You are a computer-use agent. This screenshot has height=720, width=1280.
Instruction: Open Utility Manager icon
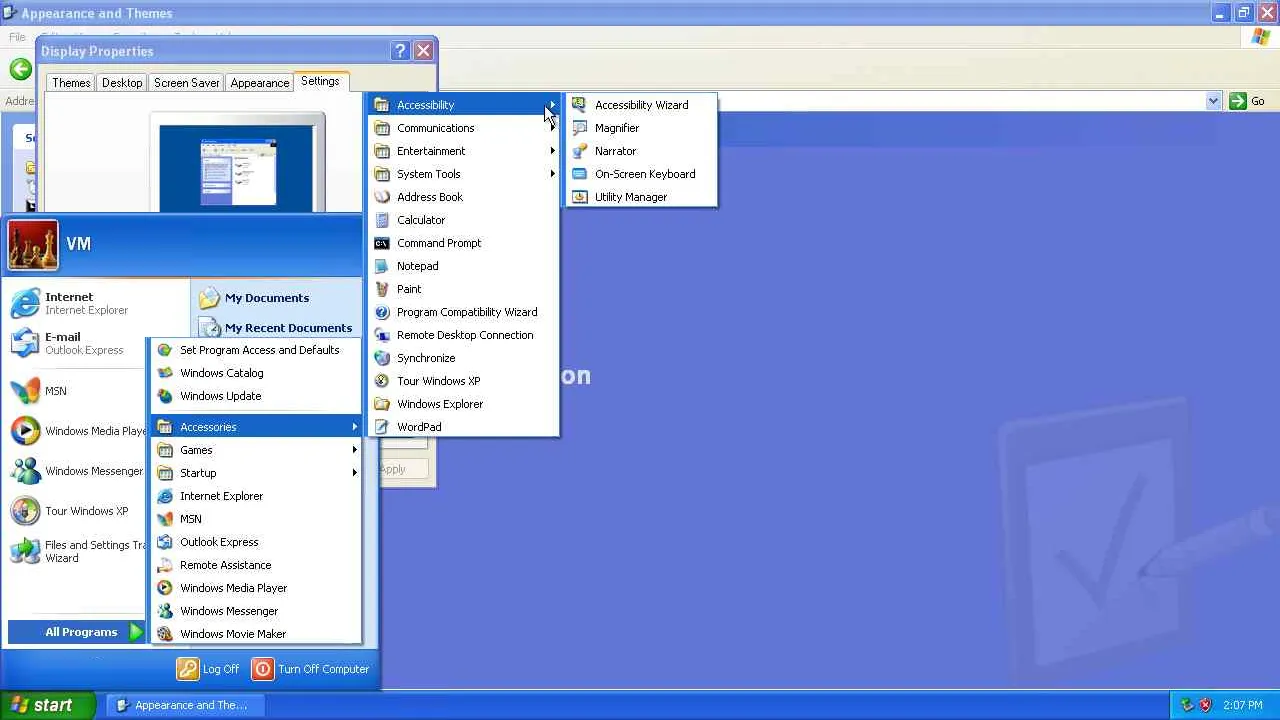pos(579,197)
